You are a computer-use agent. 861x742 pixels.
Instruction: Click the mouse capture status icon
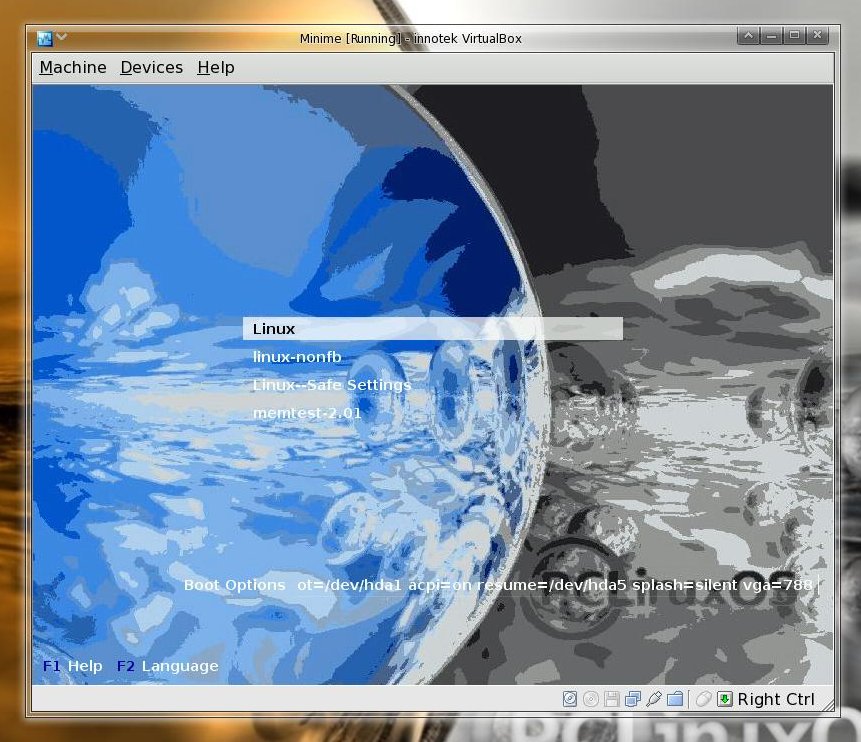click(703, 699)
